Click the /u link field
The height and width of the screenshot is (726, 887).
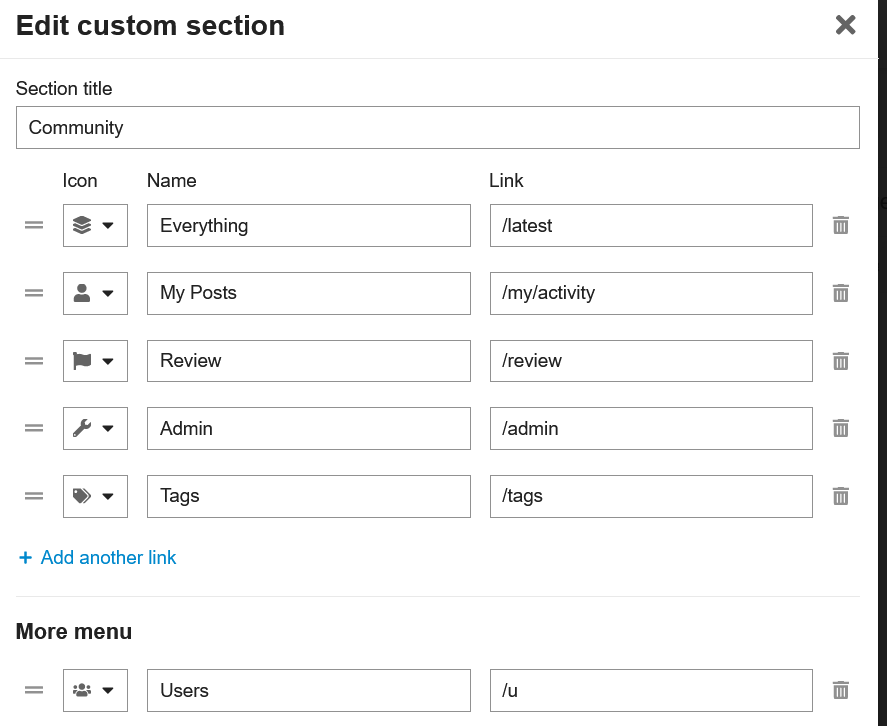(x=651, y=690)
